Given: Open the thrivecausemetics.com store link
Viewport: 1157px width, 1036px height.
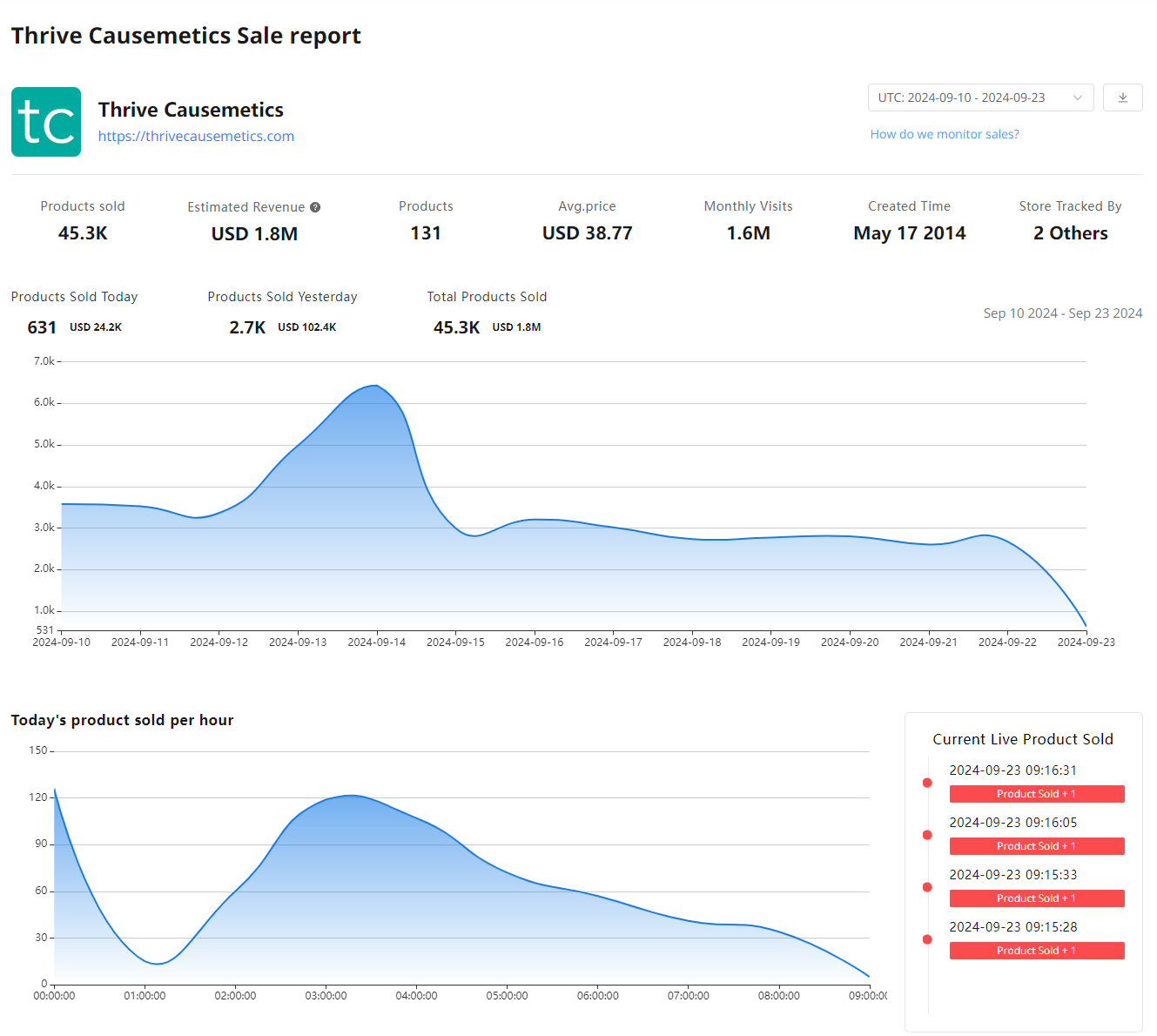Looking at the screenshot, I should click(x=196, y=136).
